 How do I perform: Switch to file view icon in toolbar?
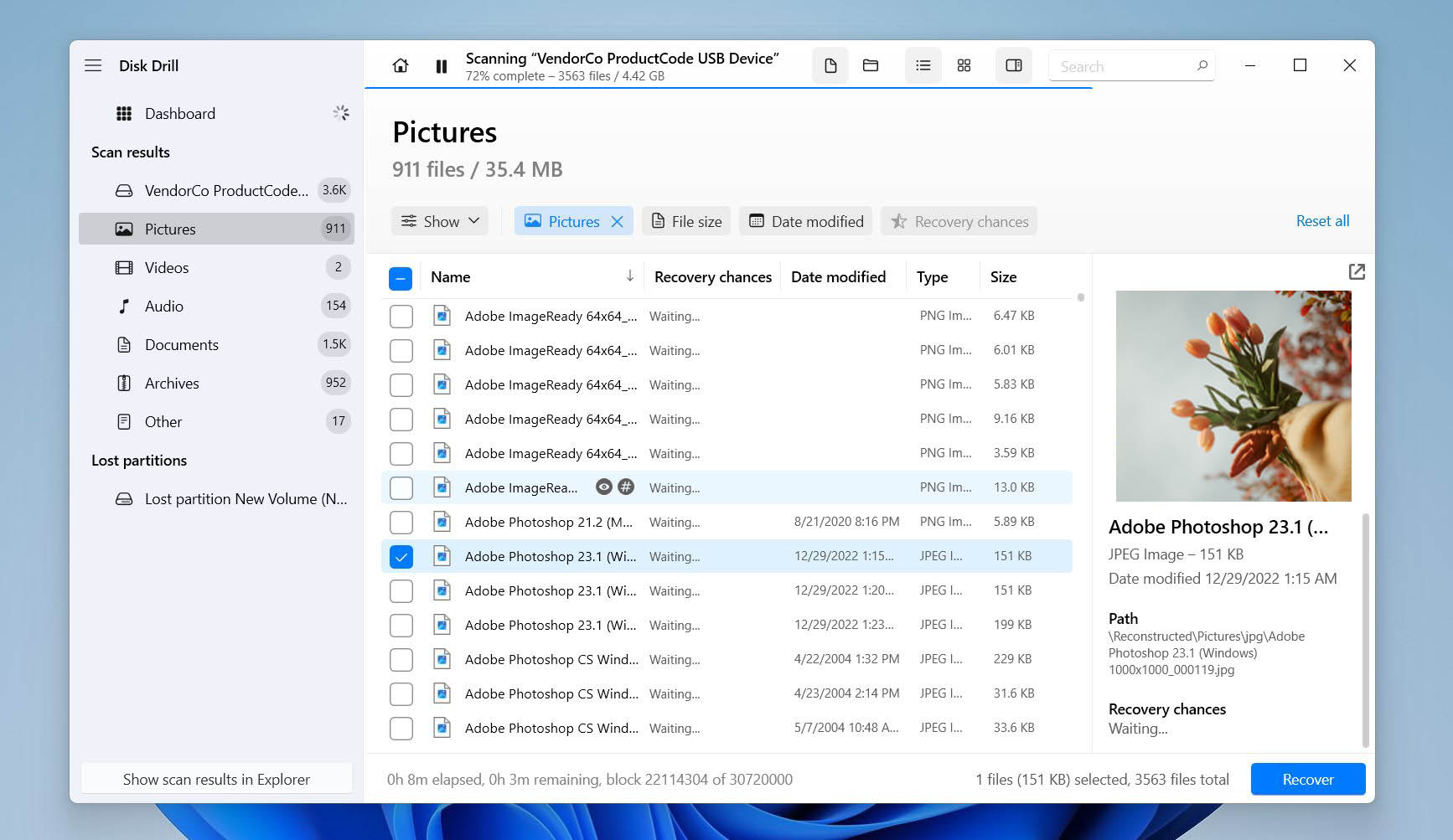click(x=830, y=65)
